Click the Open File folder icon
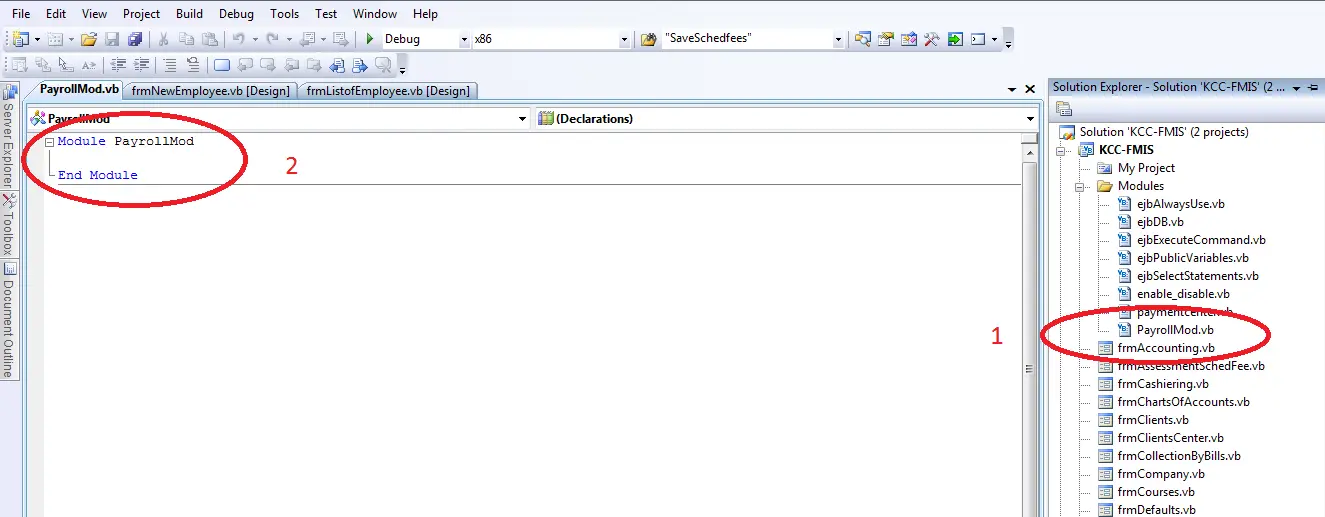Image resolution: width=1325 pixels, height=517 pixels. click(89, 39)
